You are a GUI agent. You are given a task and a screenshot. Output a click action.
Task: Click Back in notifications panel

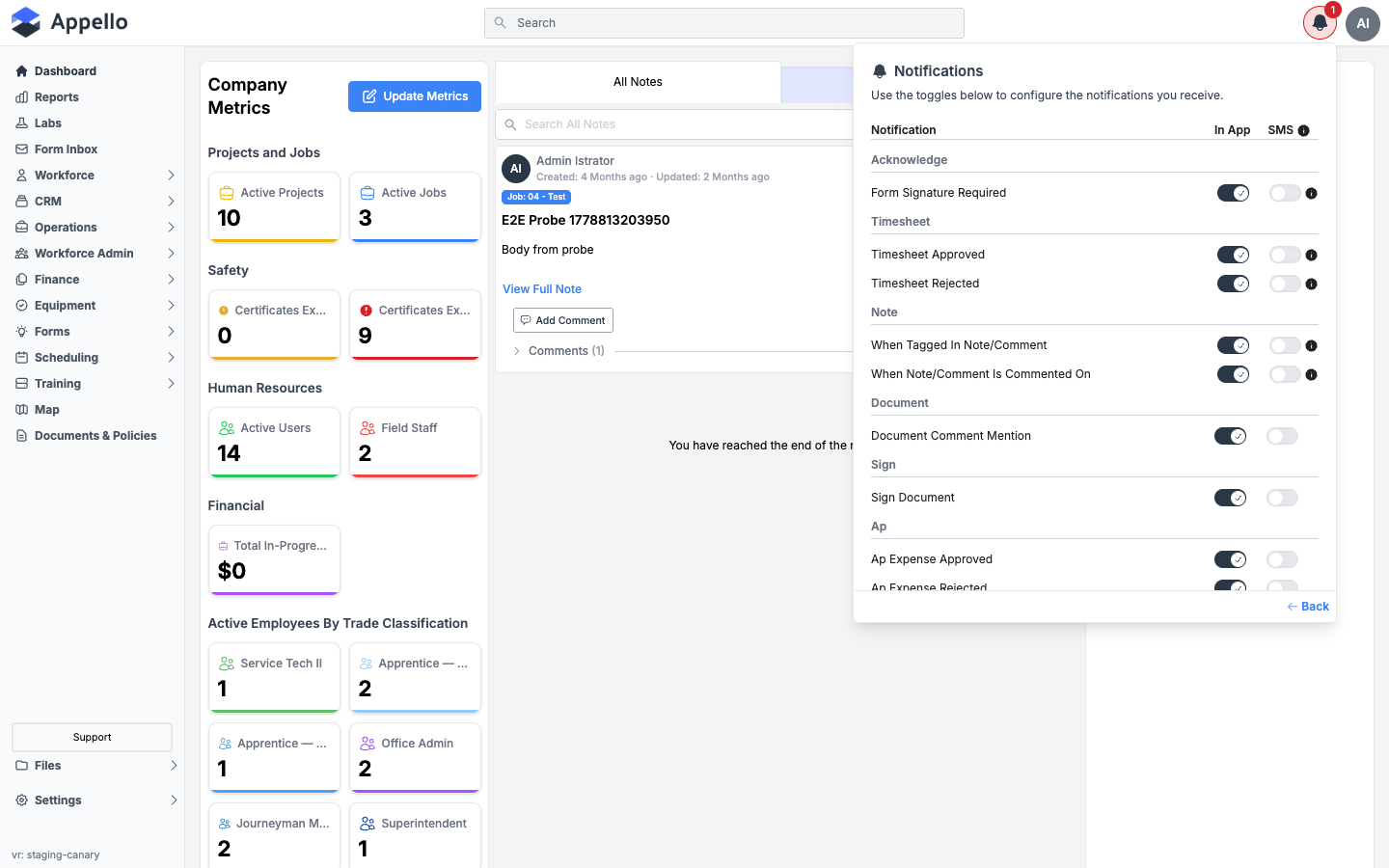click(1308, 607)
